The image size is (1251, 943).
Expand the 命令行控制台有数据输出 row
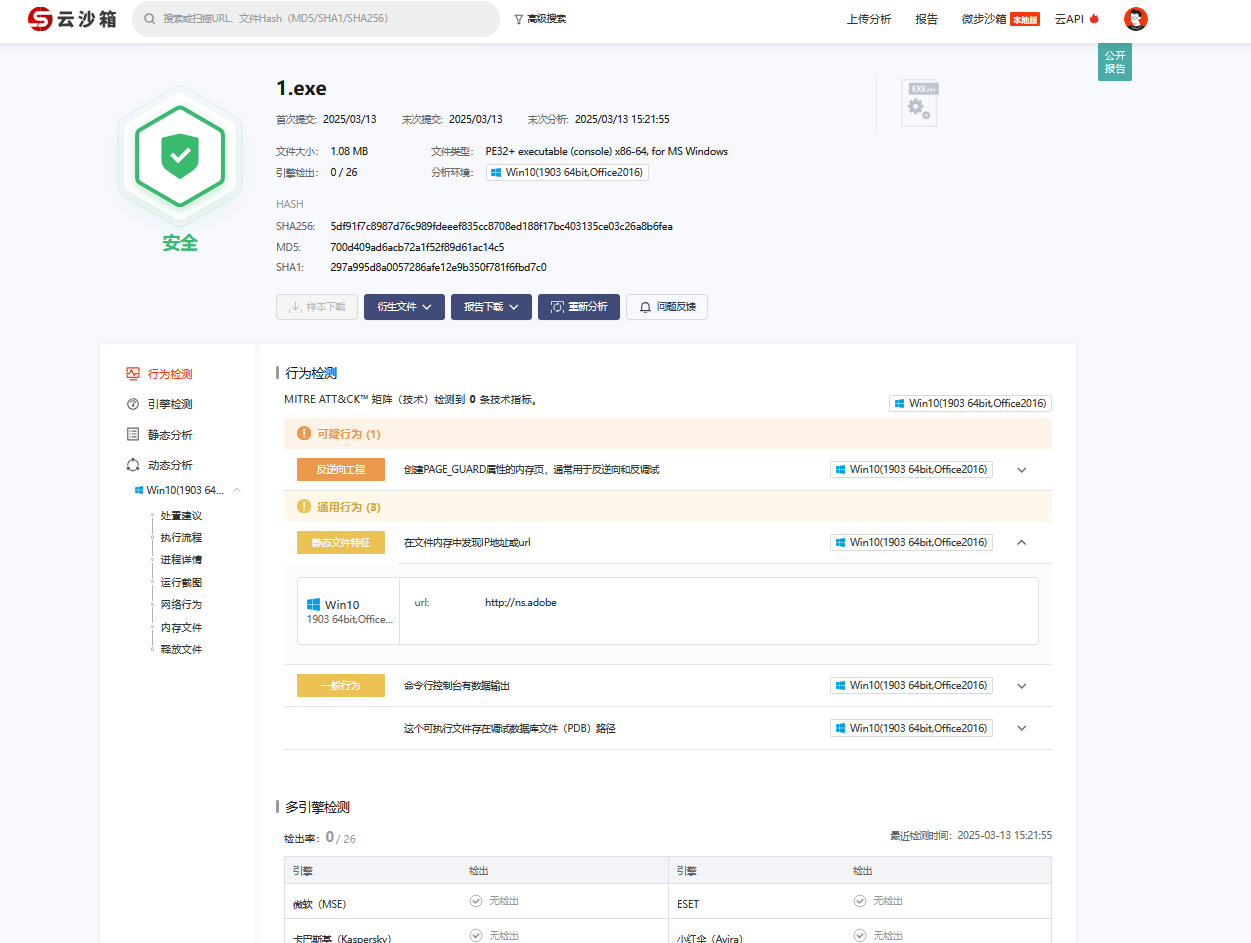[1022, 686]
